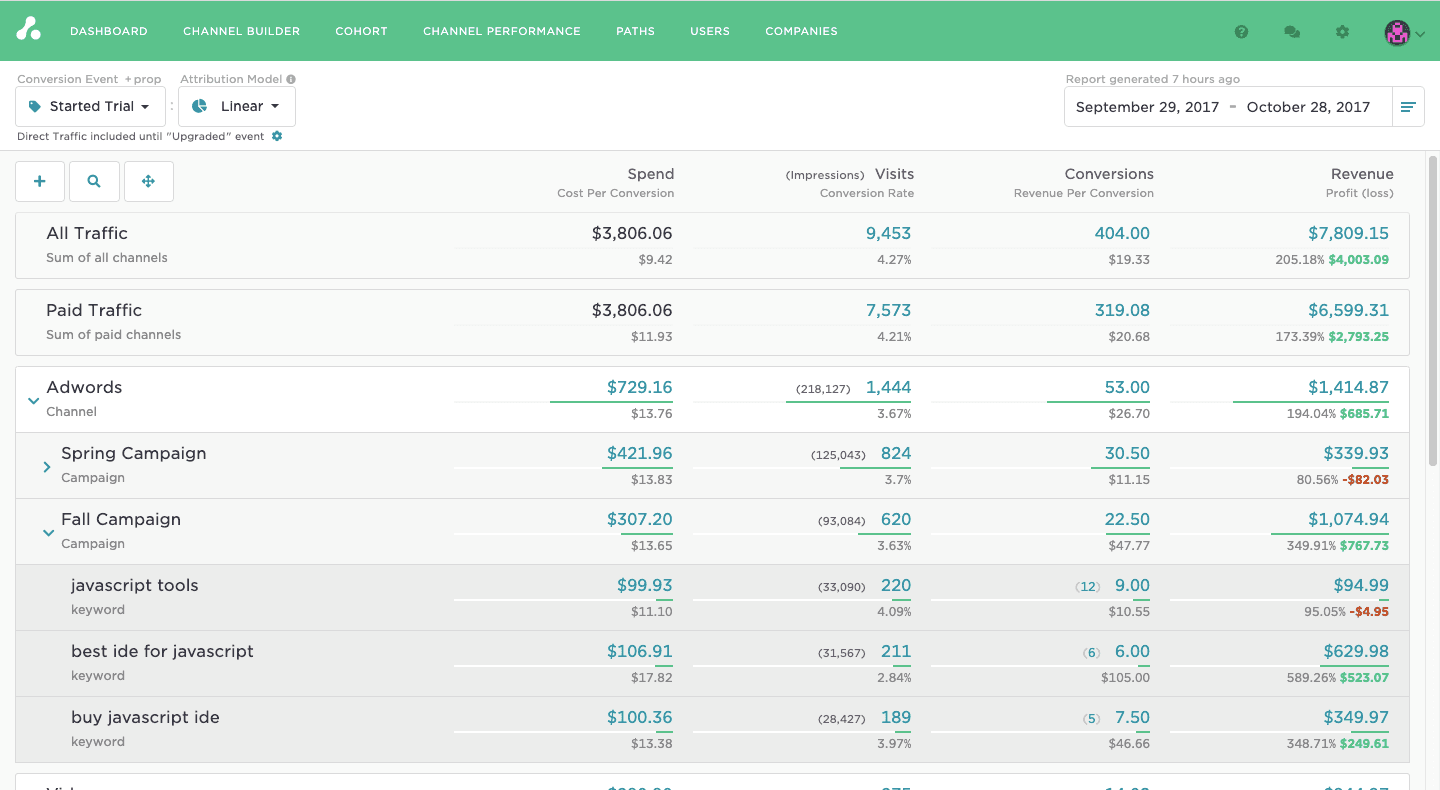Open the report date range selector
This screenshot has width=1440, height=790.
(x=1230, y=106)
